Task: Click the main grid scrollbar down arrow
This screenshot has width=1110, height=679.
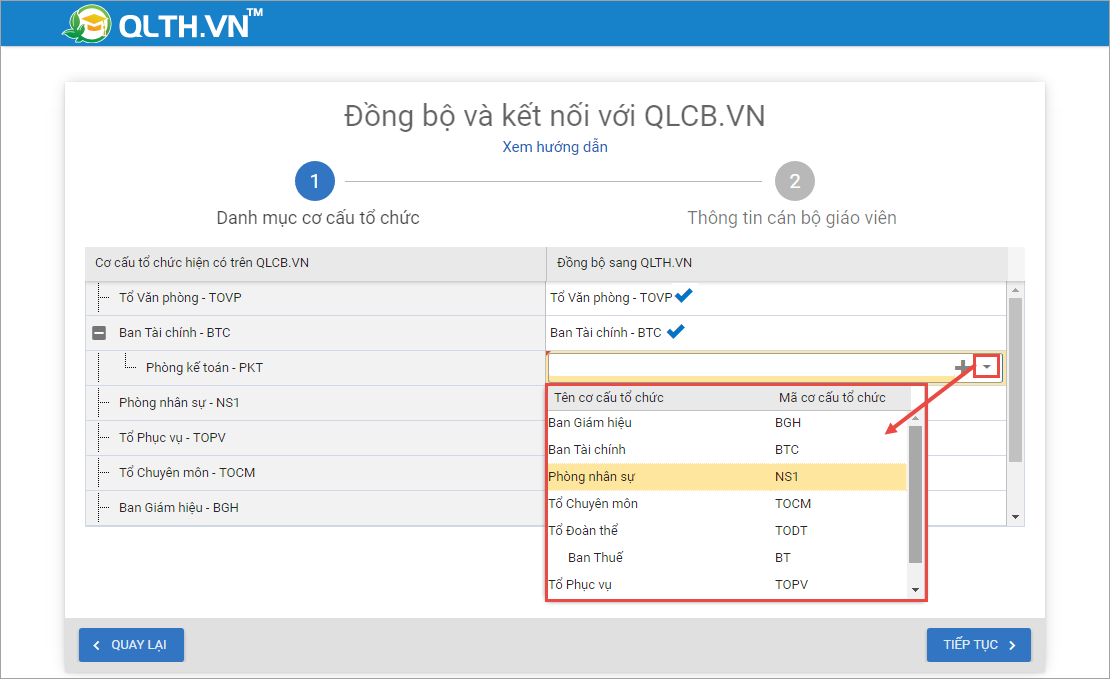Action: click(1015, 517)
